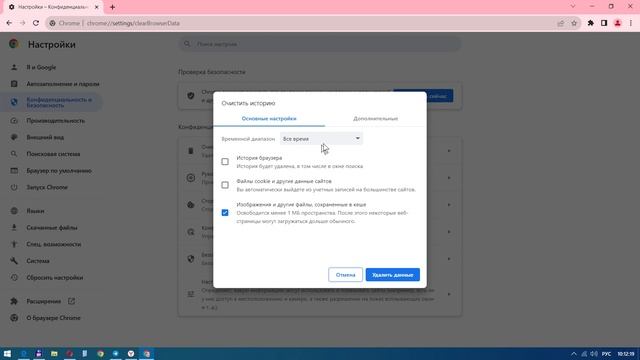Open 'Языки' in settings sidebar

36,211
